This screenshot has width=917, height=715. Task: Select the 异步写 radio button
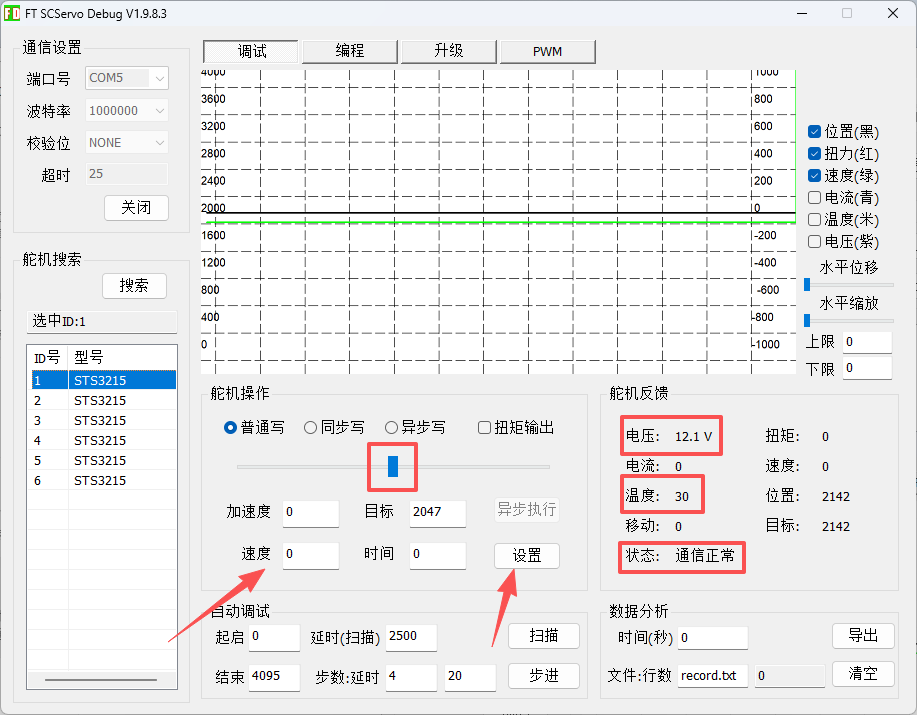click(391, 427)
